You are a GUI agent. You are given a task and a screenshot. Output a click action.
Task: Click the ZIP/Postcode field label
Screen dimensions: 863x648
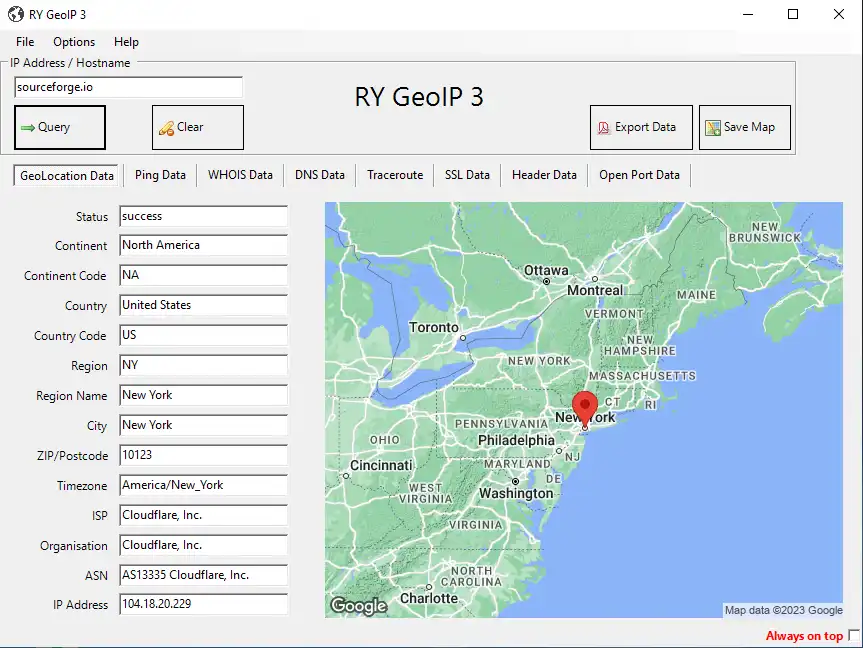(72, 456)
